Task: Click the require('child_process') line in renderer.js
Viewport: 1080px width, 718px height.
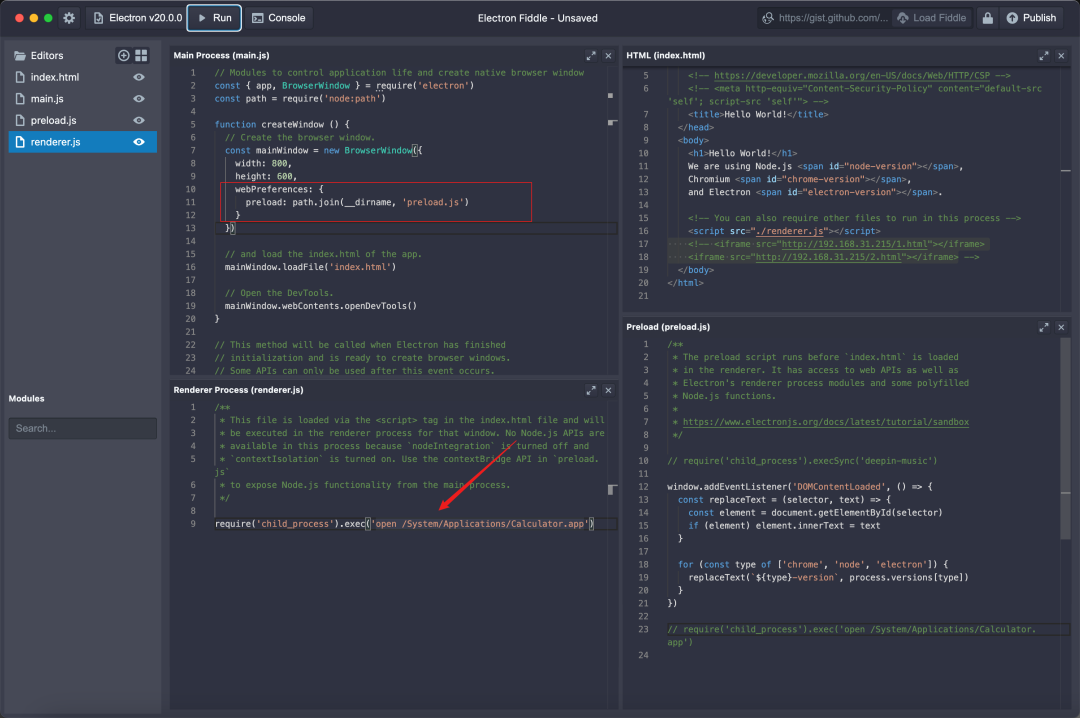Action: coord(404,524)
